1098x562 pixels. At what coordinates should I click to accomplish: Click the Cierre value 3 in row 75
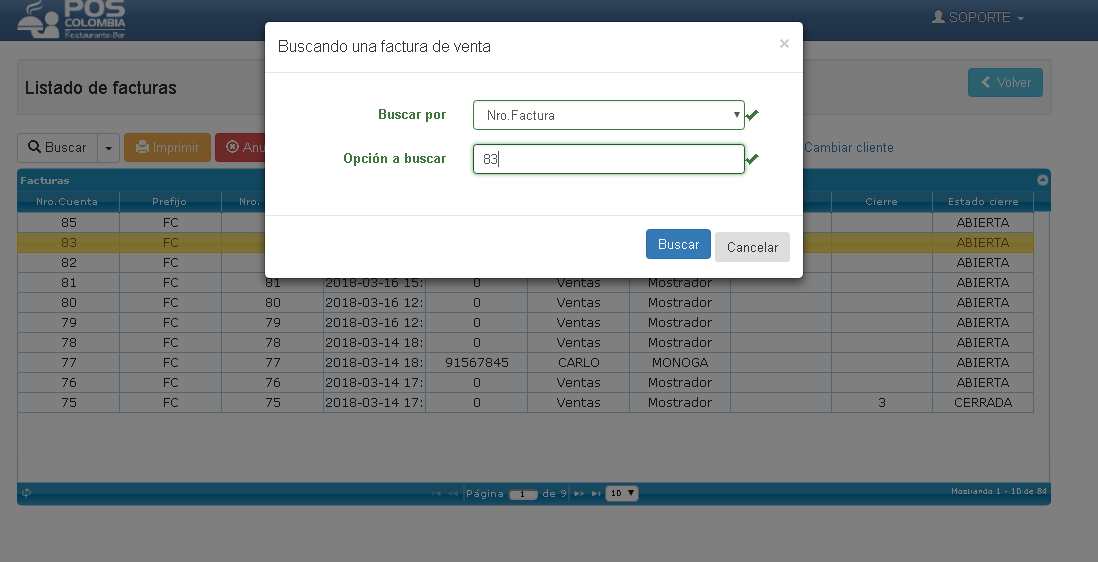(x=882, y=402)
